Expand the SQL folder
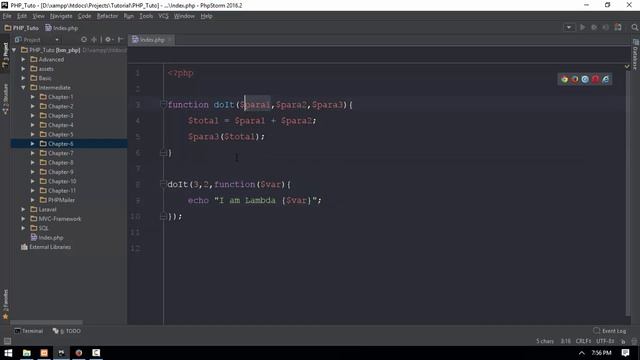 click(x=23, y=228)
